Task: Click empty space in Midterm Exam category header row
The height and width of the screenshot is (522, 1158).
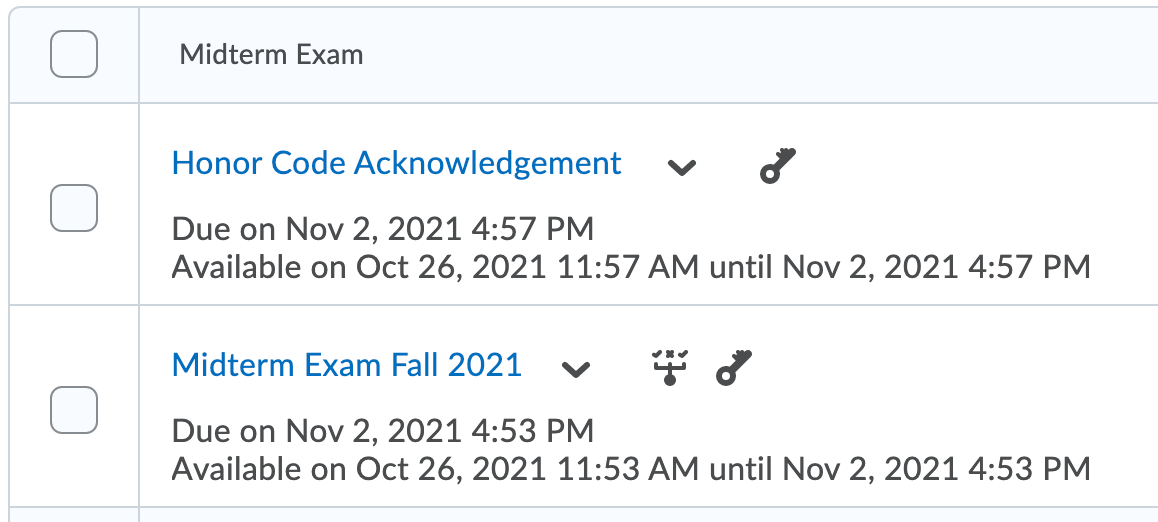Action: point(750,54)
